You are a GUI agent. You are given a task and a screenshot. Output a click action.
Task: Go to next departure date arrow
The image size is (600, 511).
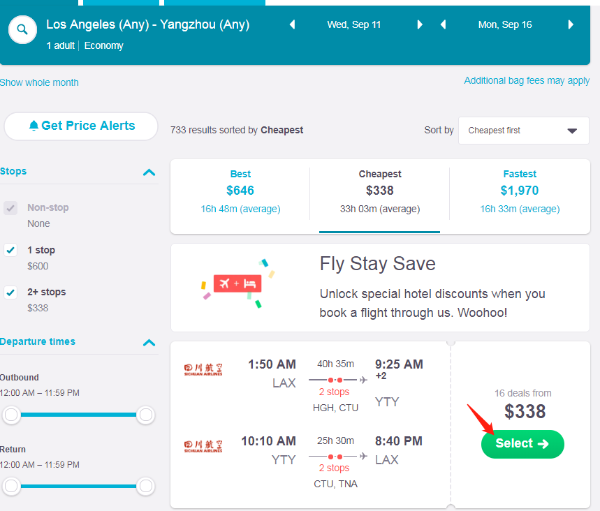[x=420, y=24]
